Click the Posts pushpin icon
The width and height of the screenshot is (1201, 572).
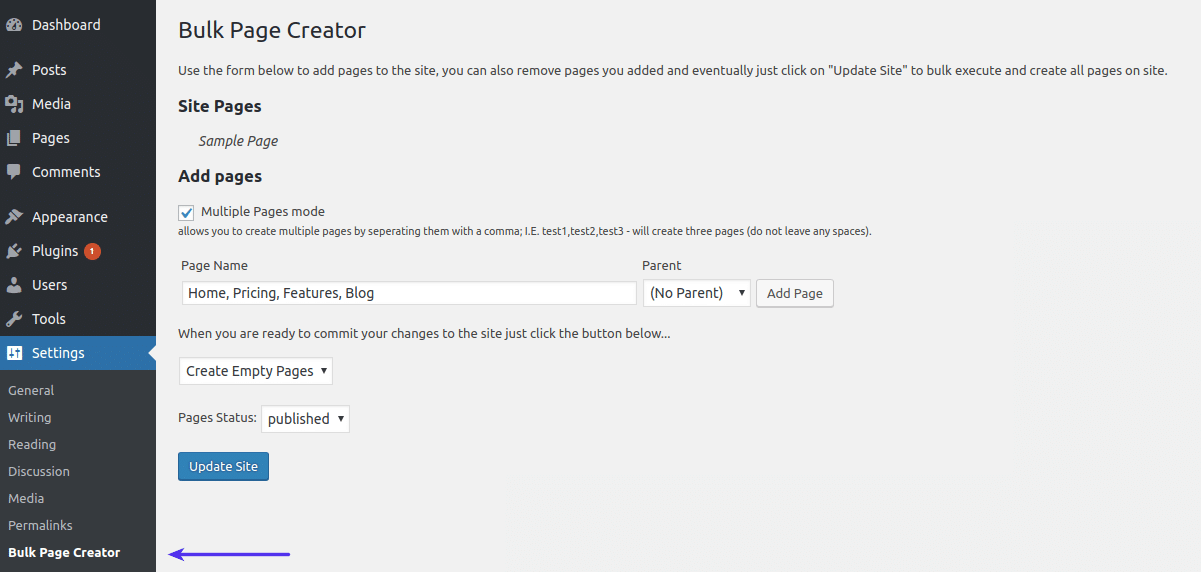tap(14, 70)
